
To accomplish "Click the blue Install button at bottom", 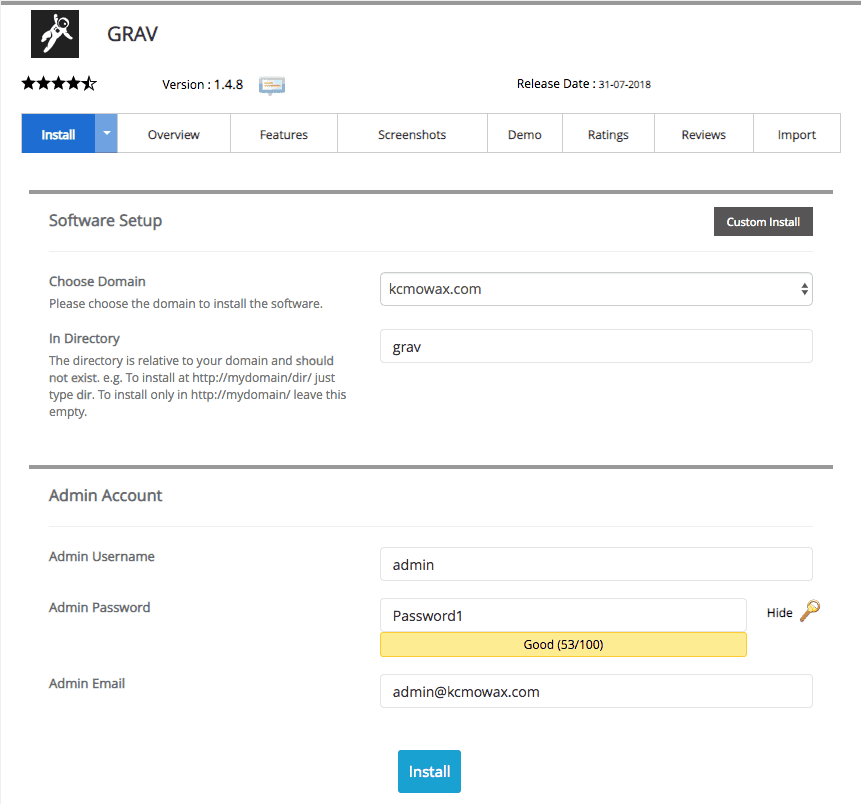I will pyautogui.click(x=429, y=771).
